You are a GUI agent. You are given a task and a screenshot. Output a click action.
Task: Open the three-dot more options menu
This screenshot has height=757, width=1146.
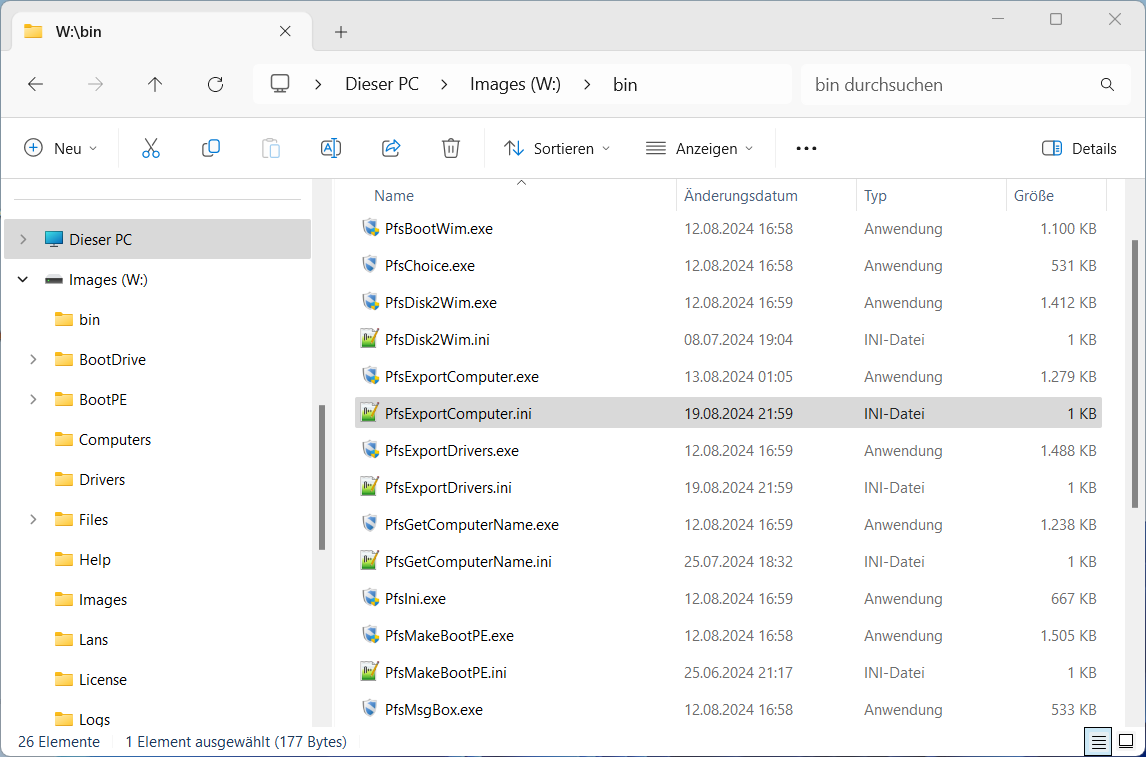806,148
